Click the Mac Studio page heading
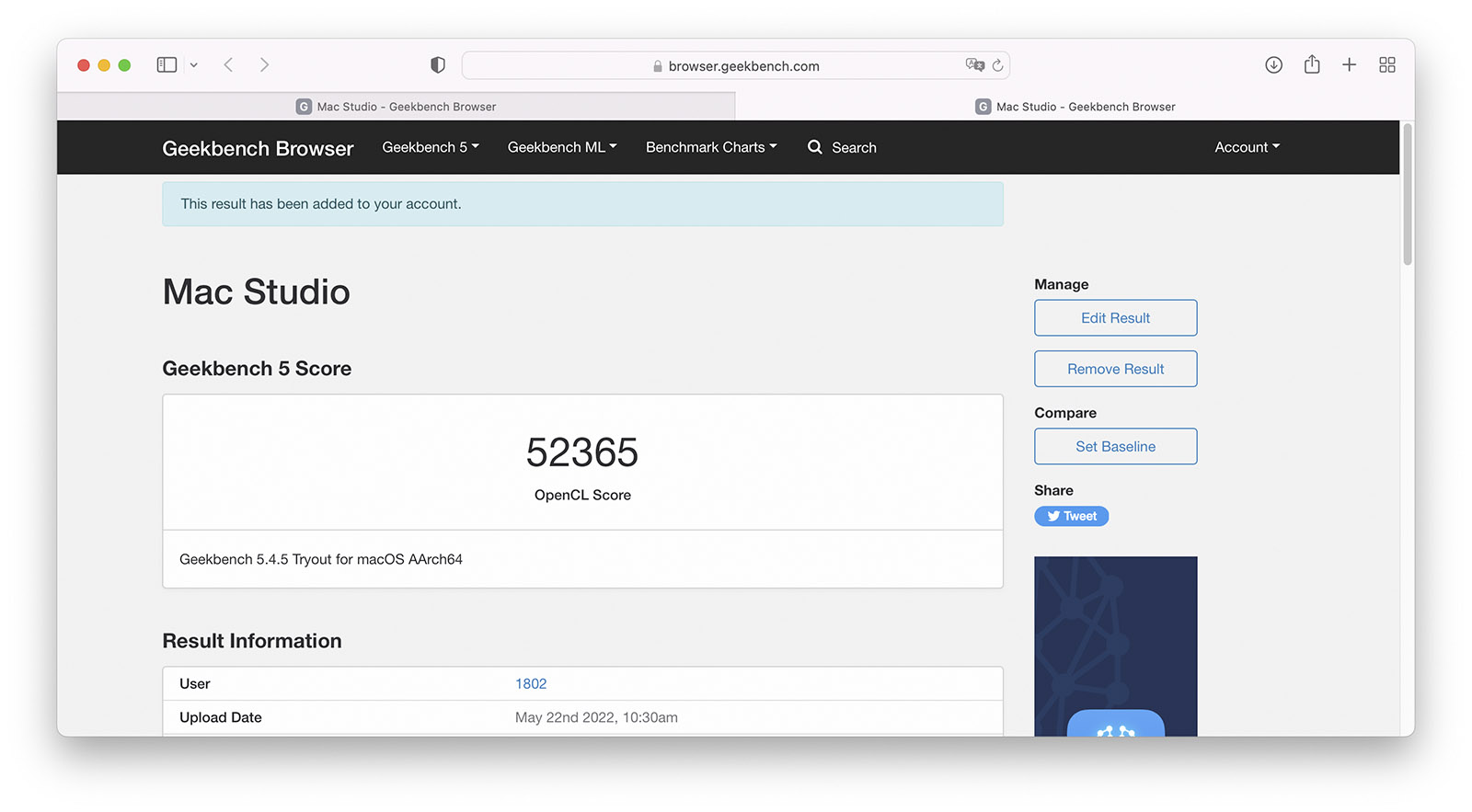Screen dimensions: 1472x812 [256, 292]
